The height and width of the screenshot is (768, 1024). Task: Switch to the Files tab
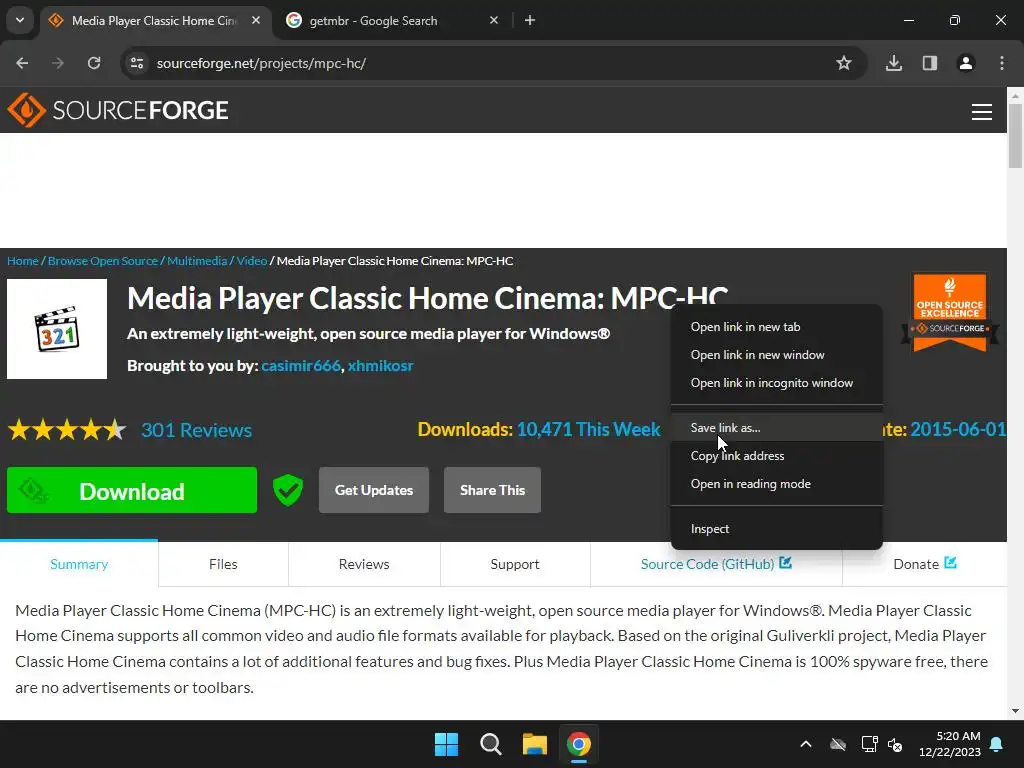[x=223, y=564]
